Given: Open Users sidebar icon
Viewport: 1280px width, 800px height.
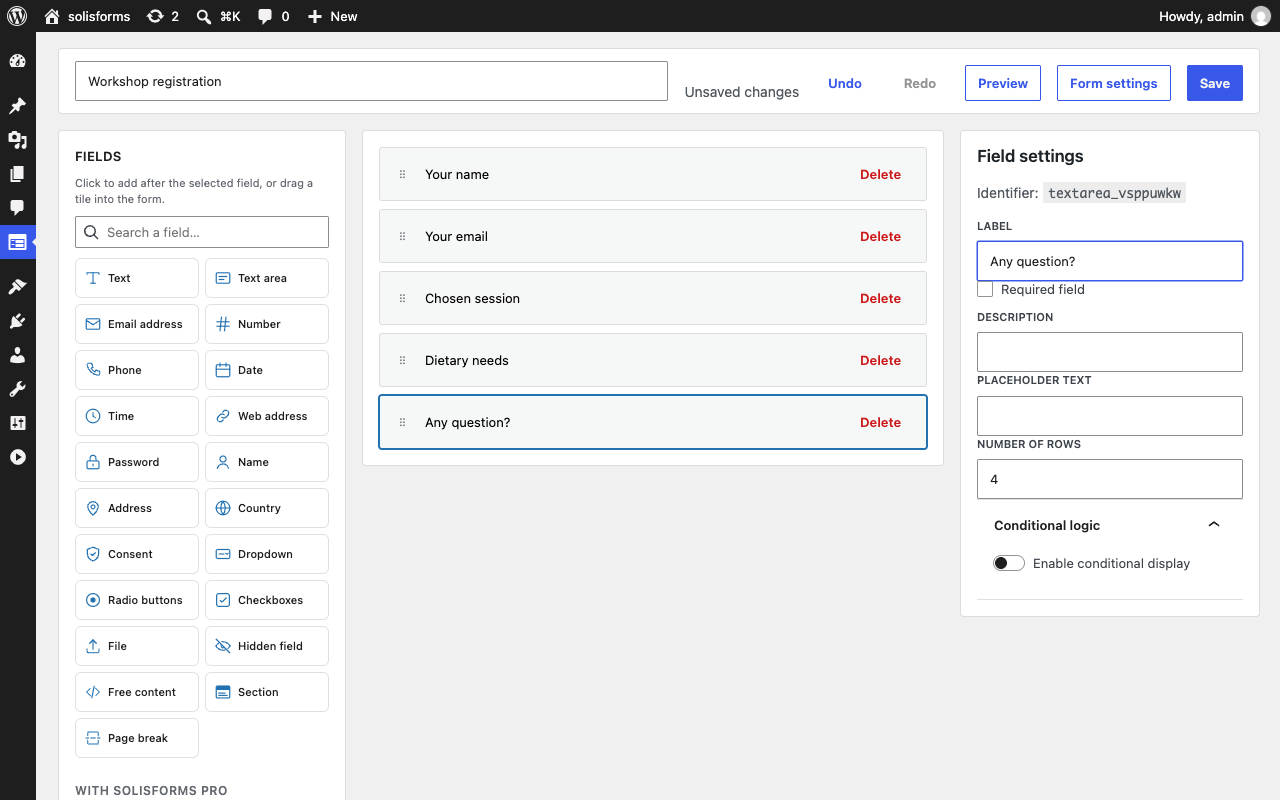Looking at the screenshot, I should pos(17,355).
